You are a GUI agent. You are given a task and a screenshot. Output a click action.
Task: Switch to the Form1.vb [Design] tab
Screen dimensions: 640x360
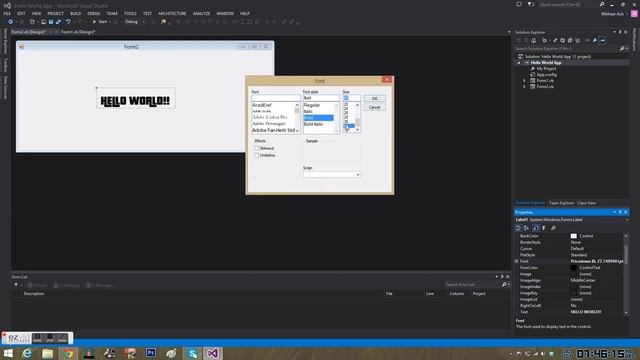click(x=78, y=32)
